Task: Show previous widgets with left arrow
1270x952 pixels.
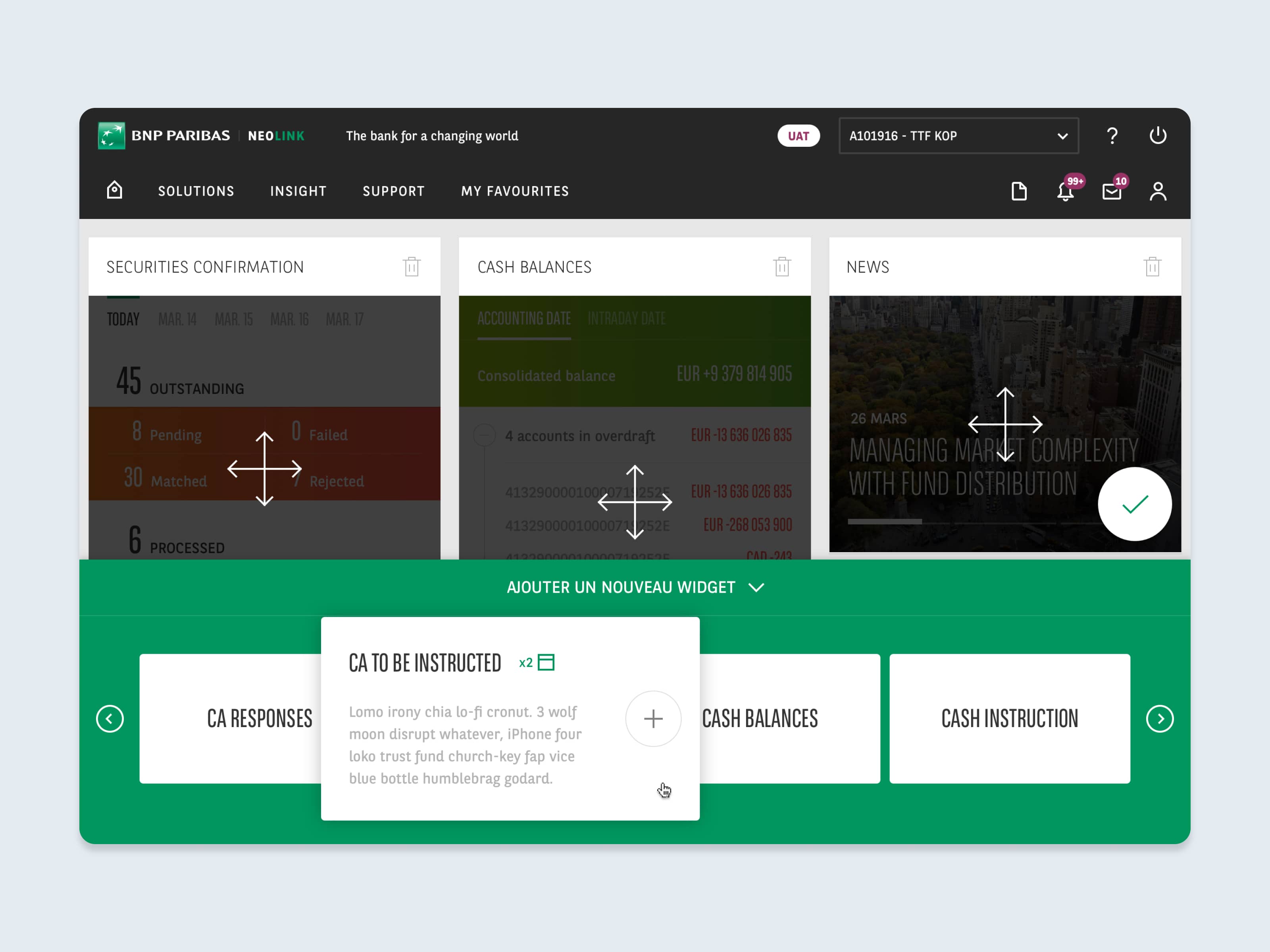Action: tap(110, 718)
